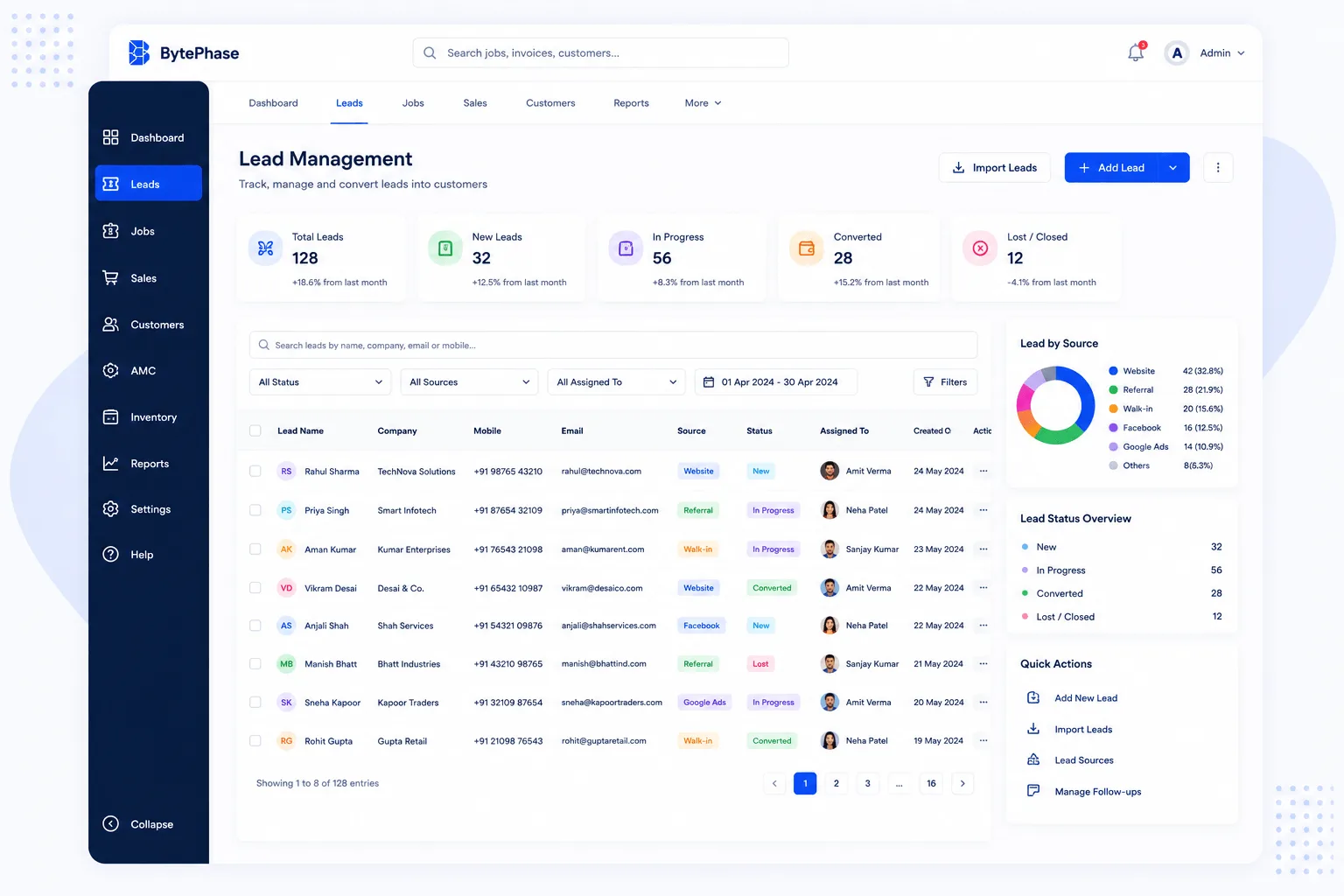Expand the Add Lead dropdown arrow
Viewport: 1344px width, 896px height.
1173,167
